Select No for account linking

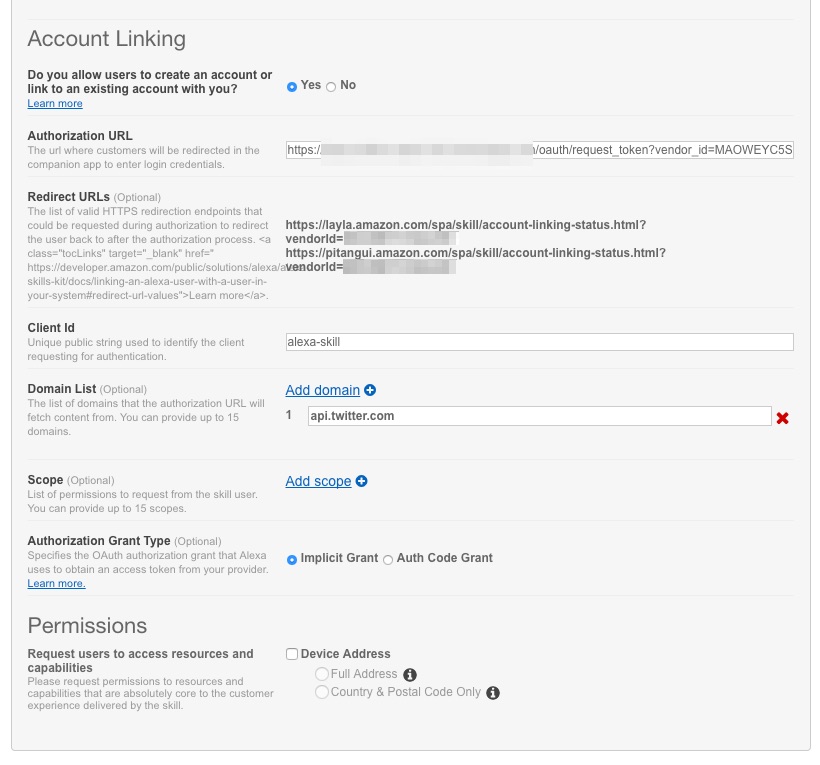pos(331,86)
